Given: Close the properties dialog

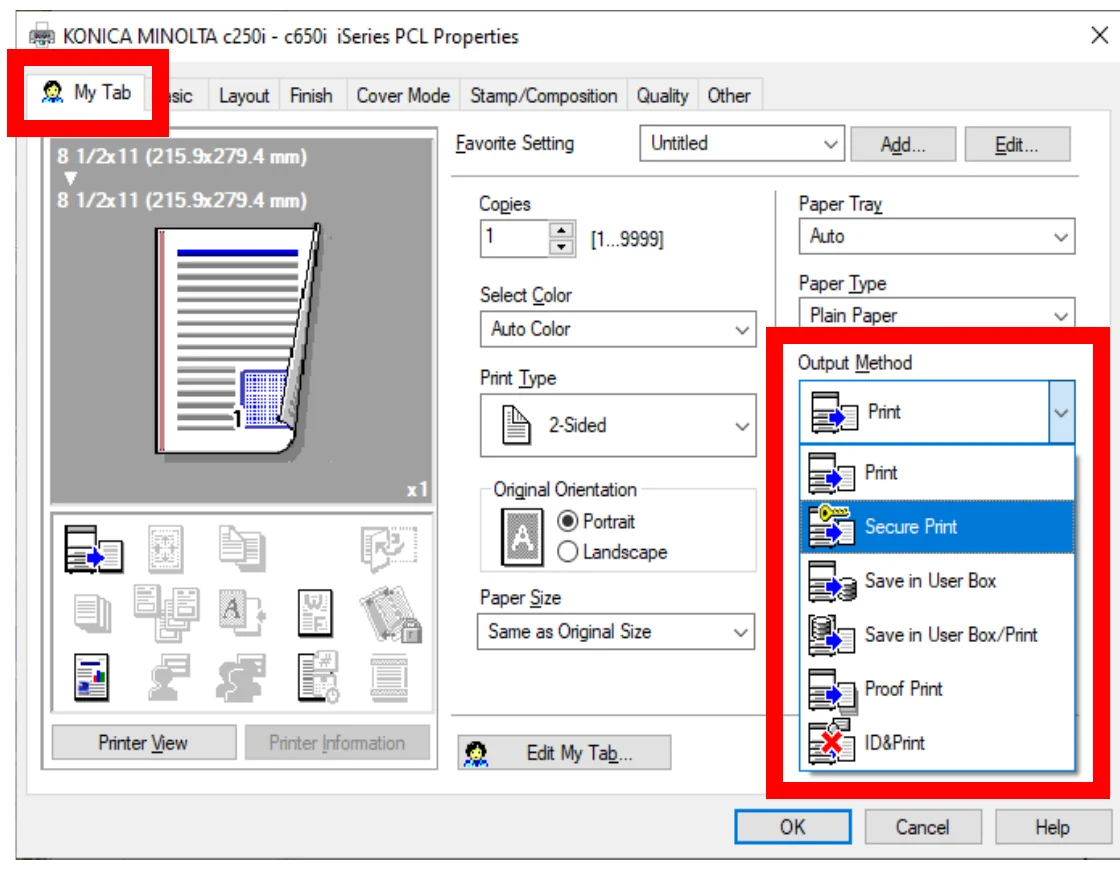Looking at the screenshot, I should click(1099, 35).
